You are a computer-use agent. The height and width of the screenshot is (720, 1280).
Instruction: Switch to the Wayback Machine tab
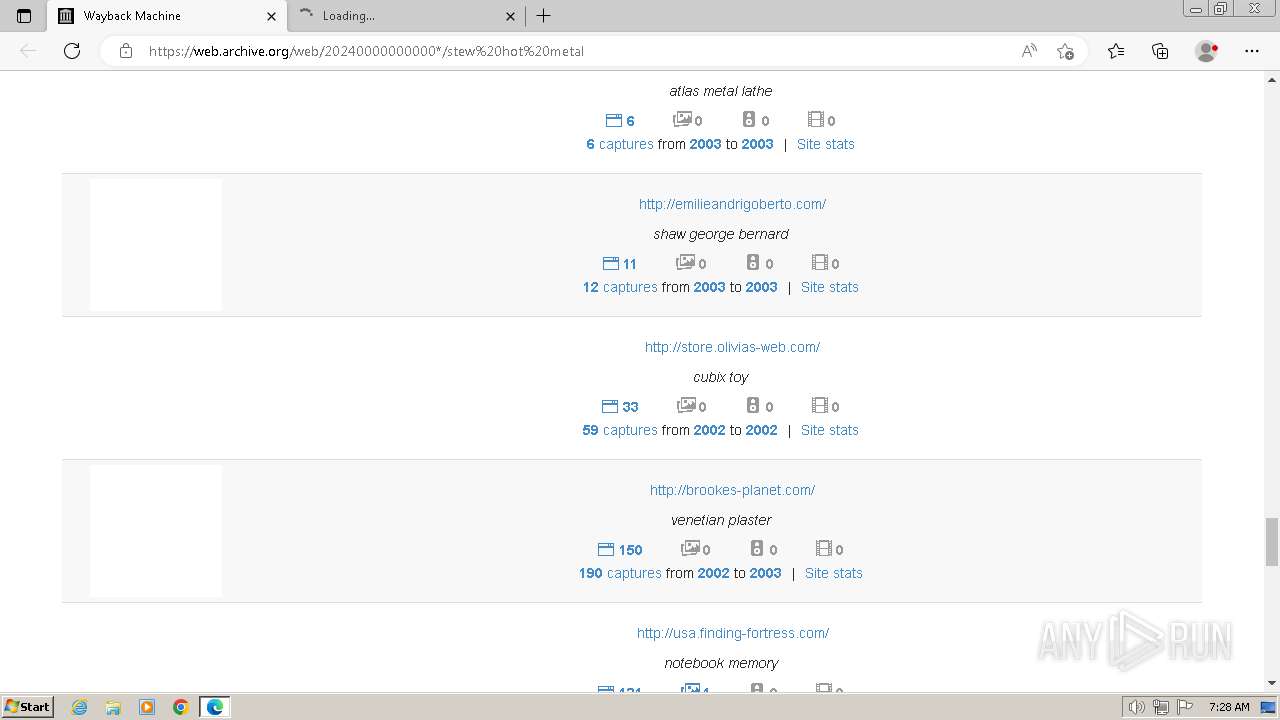(166, 16)
